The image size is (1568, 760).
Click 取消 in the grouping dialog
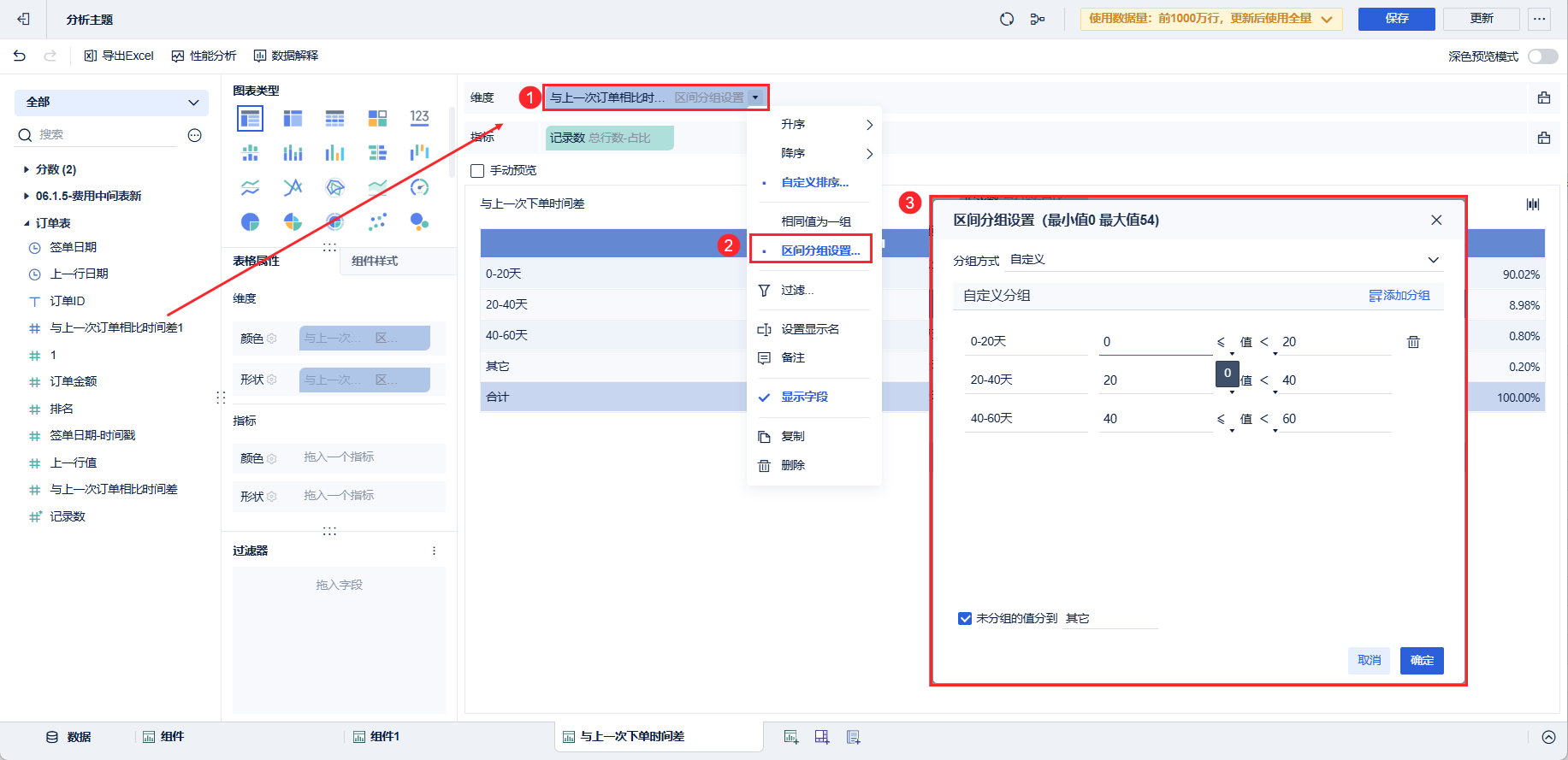[x=1369, y=661]
